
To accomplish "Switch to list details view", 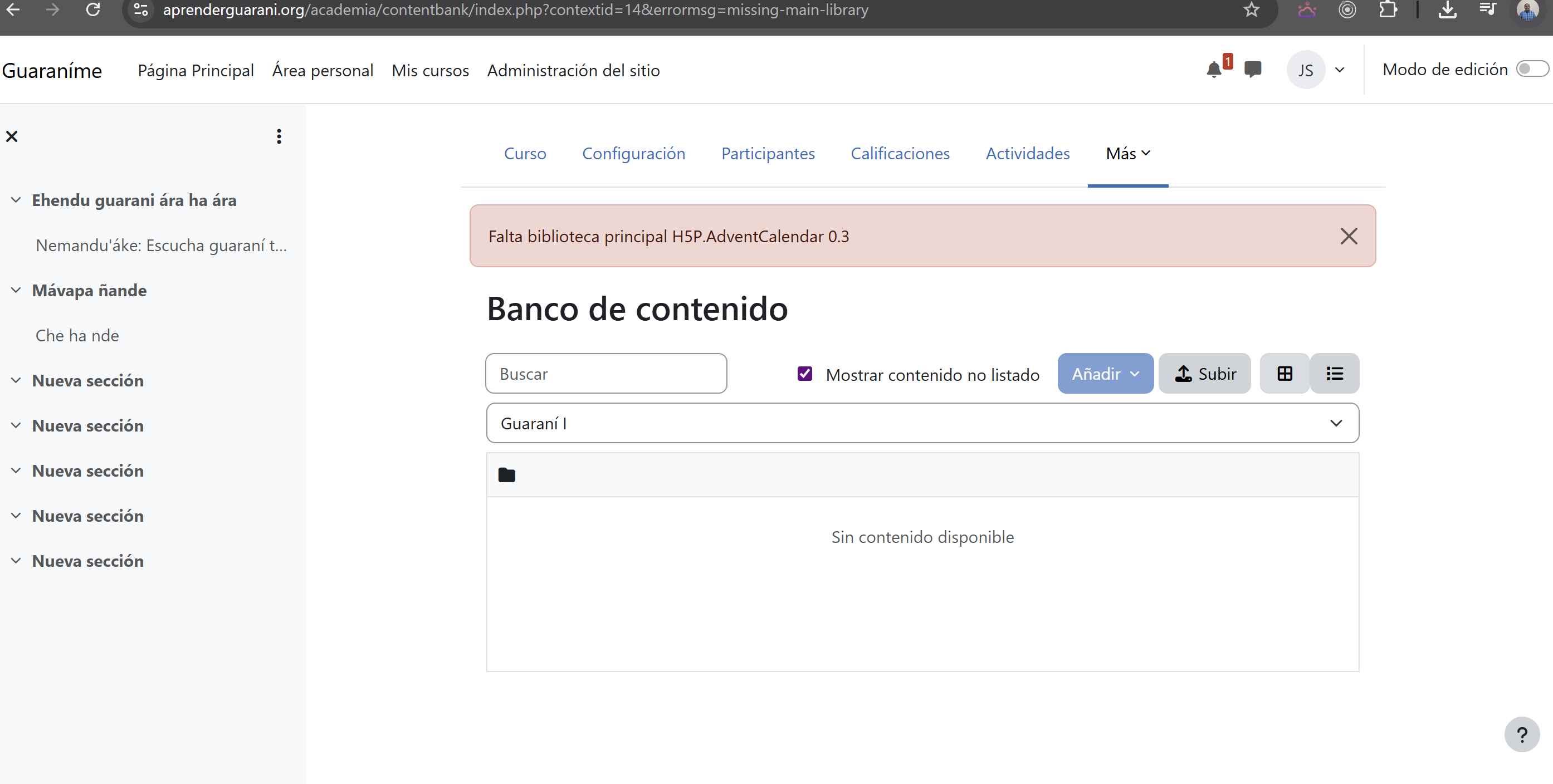I will 1335,374.
